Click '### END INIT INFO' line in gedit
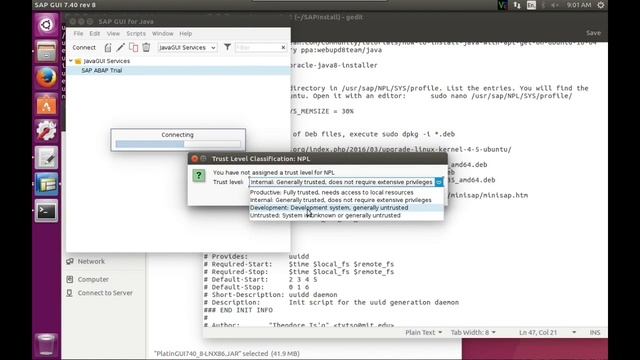The height and width of the screenshot is (360, 640). (238, 310)
